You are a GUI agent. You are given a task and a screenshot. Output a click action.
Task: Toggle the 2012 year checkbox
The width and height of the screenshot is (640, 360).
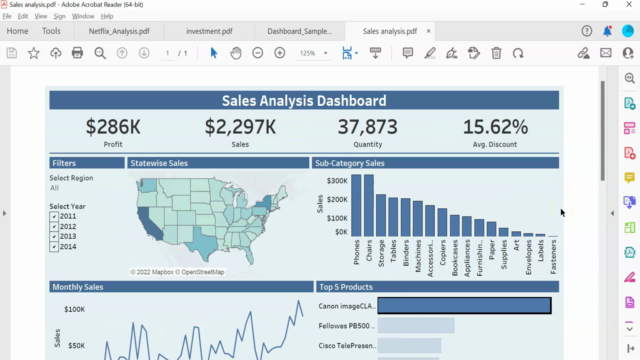(x=54, y=227)
